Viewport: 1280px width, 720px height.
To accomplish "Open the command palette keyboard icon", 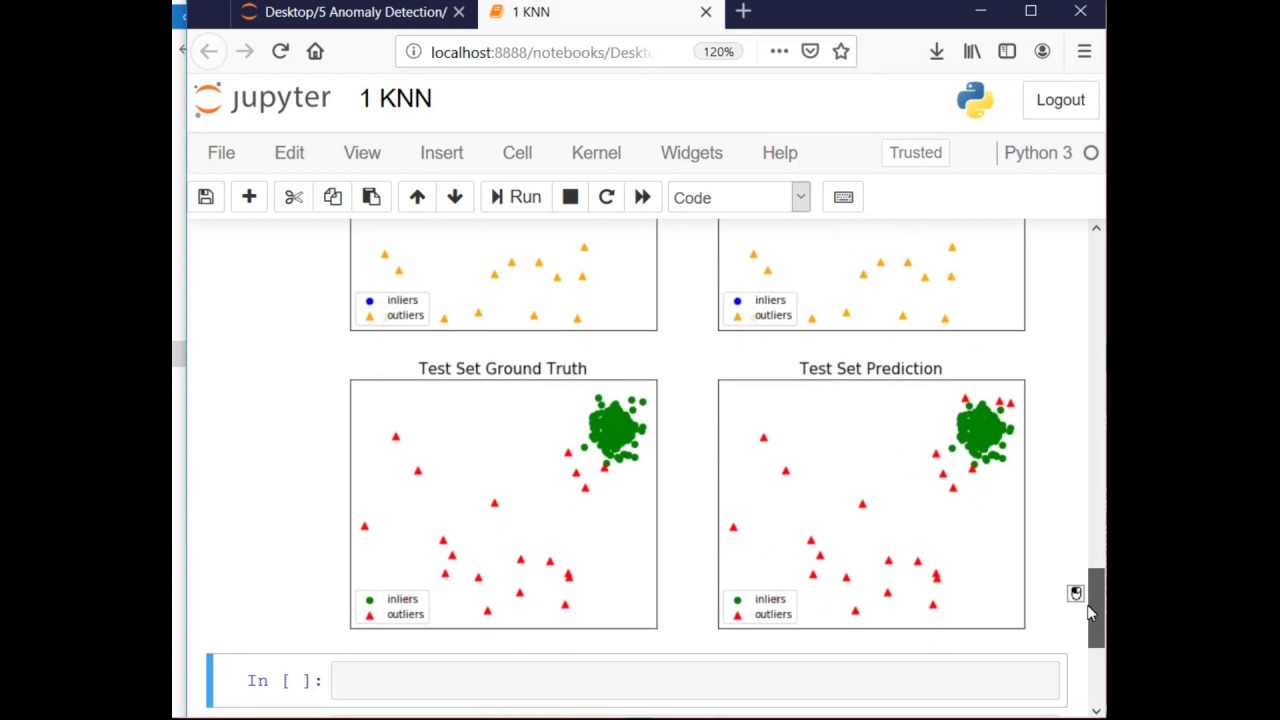I will coord(843,197).
